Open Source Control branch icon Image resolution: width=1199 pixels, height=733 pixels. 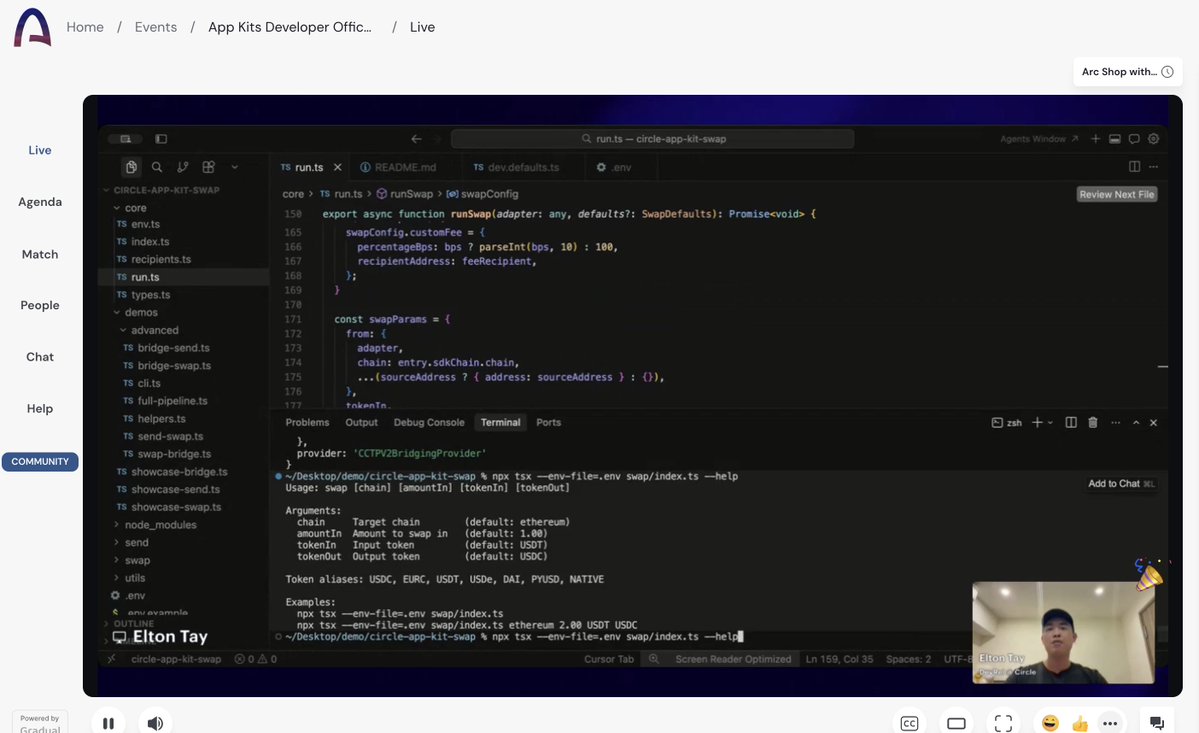pos(183,167)
